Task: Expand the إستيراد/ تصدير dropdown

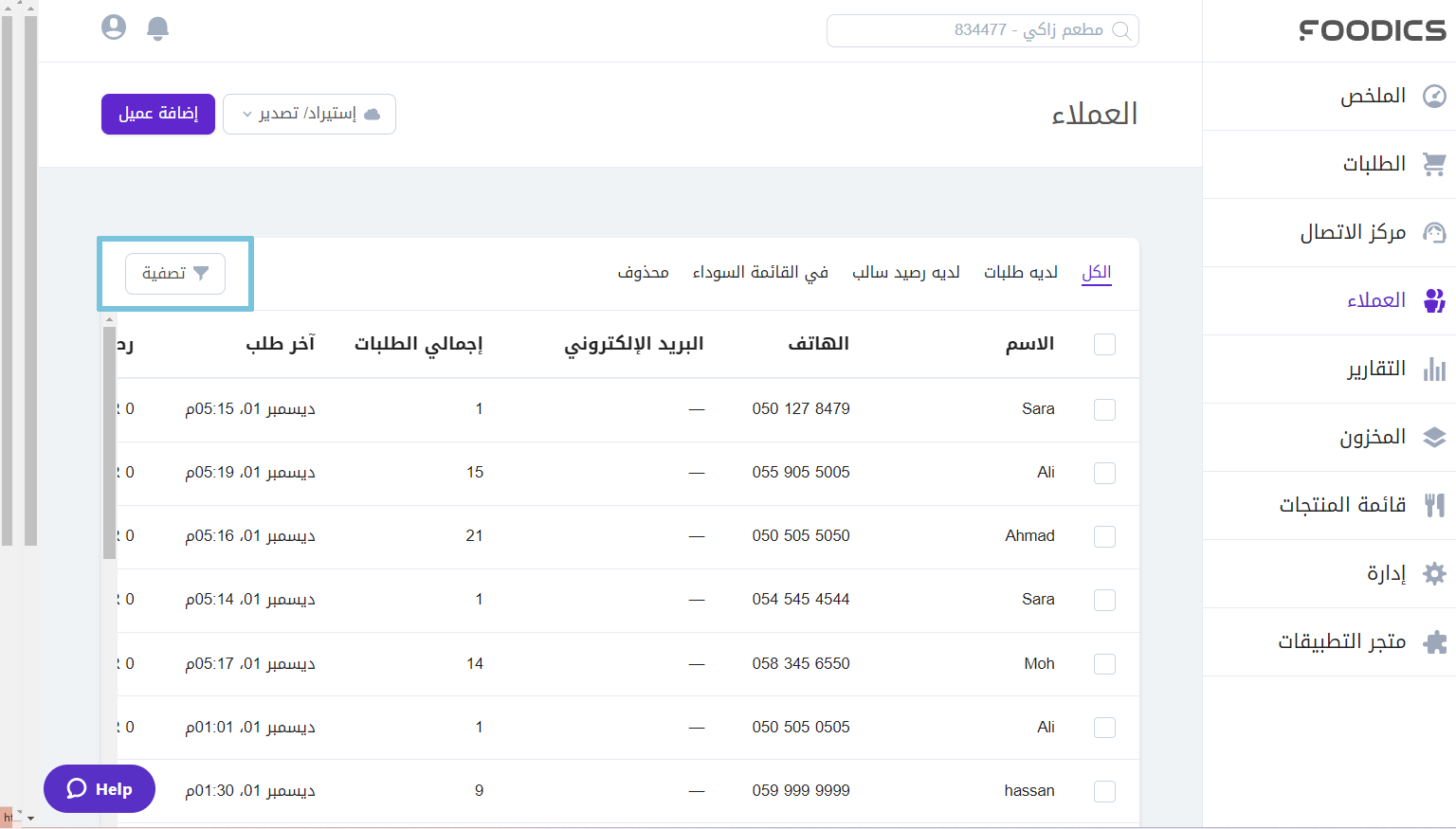Action: click(x=309, y=114)
